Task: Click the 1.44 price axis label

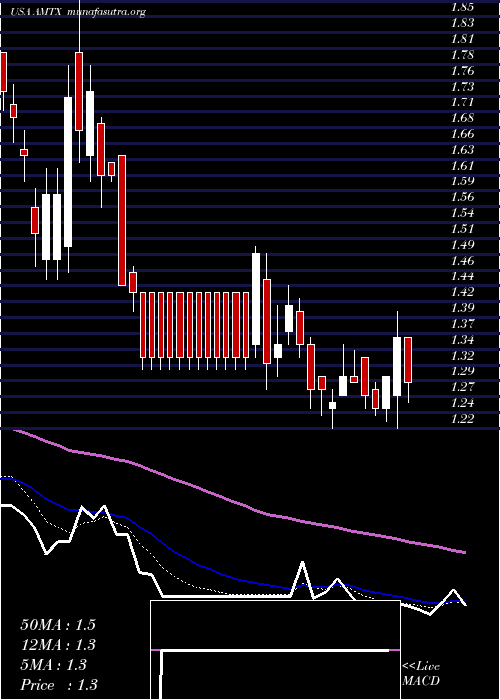Action: pyautogui.click(x=462, y=276)
